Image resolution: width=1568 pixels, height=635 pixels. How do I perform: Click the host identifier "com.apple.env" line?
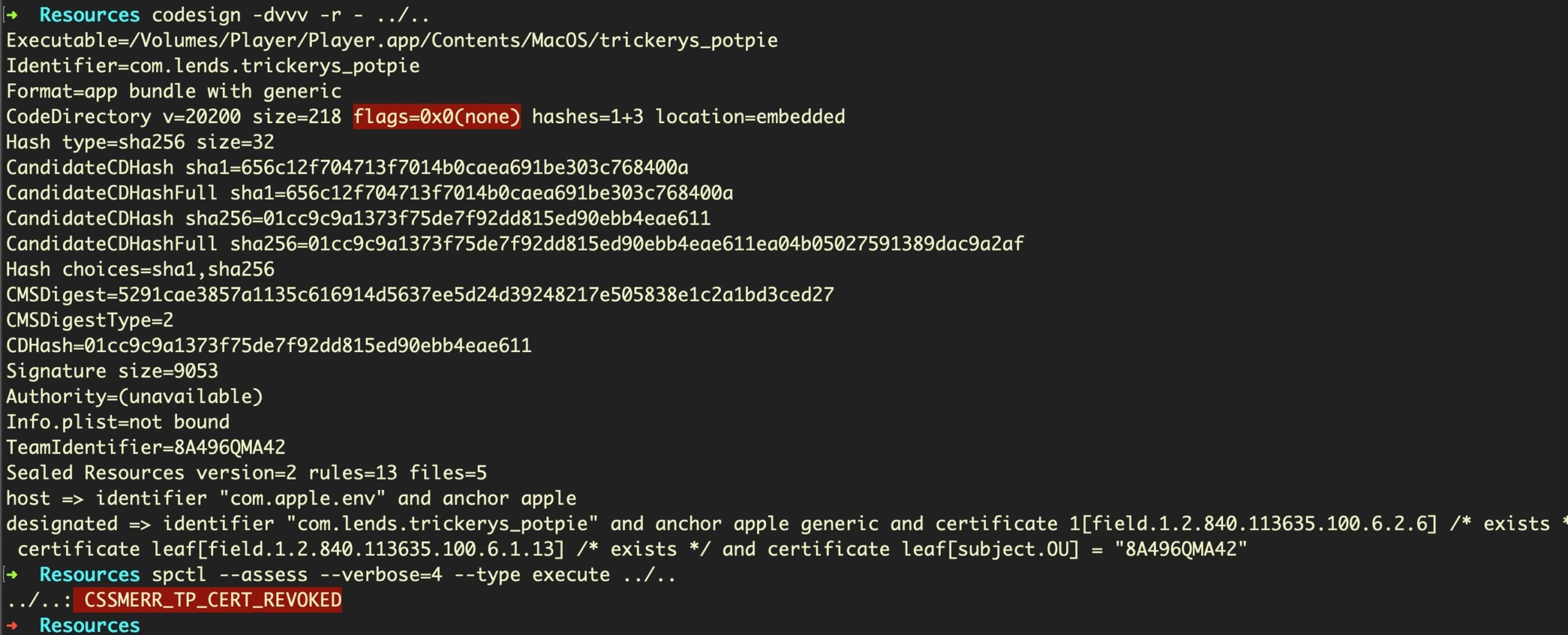(291, 498)
